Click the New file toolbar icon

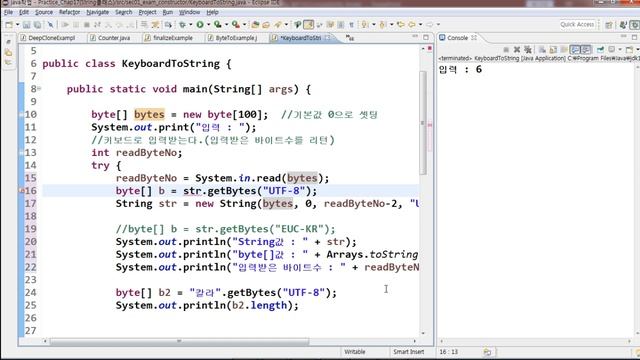pyautogui.click(x=9, y=24)
